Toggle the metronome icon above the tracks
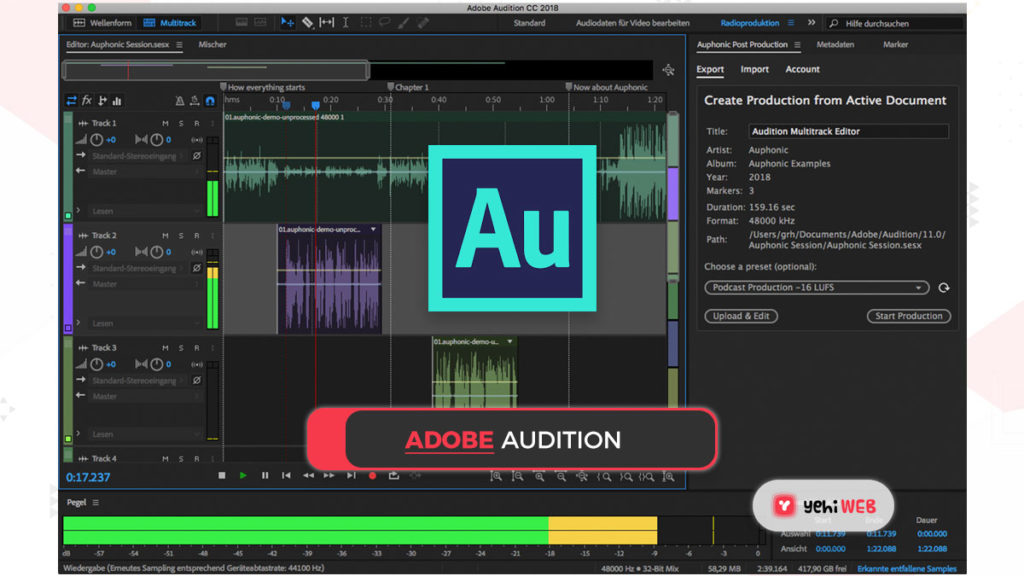 click(179, 101)
